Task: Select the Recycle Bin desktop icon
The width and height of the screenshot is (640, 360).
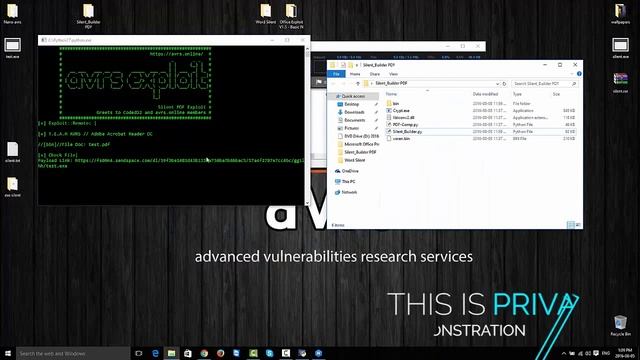Action: click(620, 326)
